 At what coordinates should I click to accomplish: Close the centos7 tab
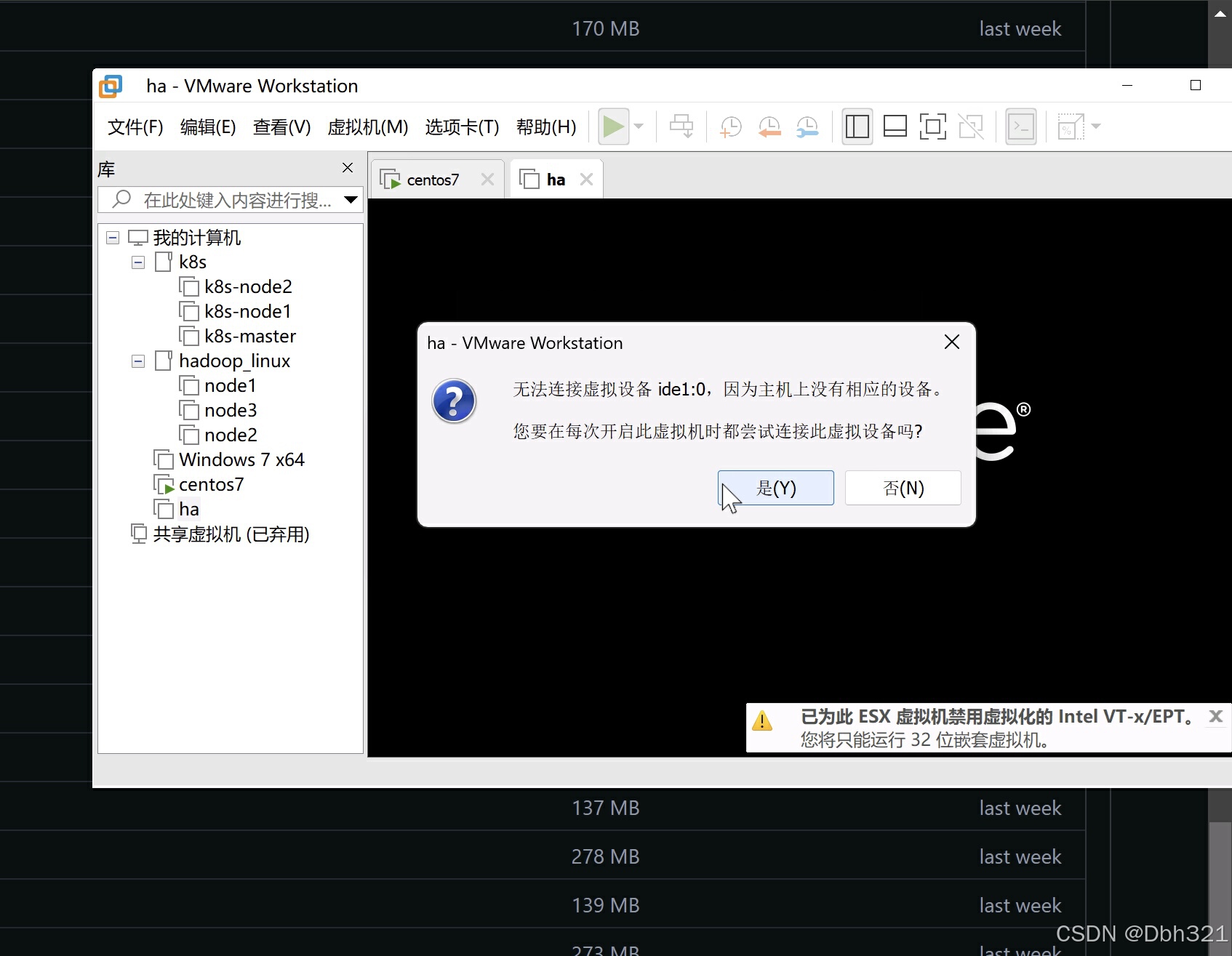coord(487,179)
